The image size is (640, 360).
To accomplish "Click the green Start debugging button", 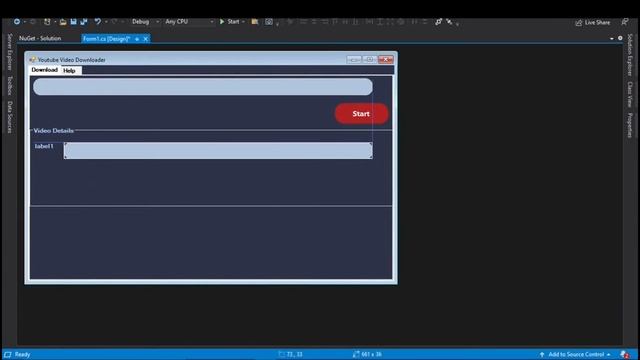I will tap(229, 22).
